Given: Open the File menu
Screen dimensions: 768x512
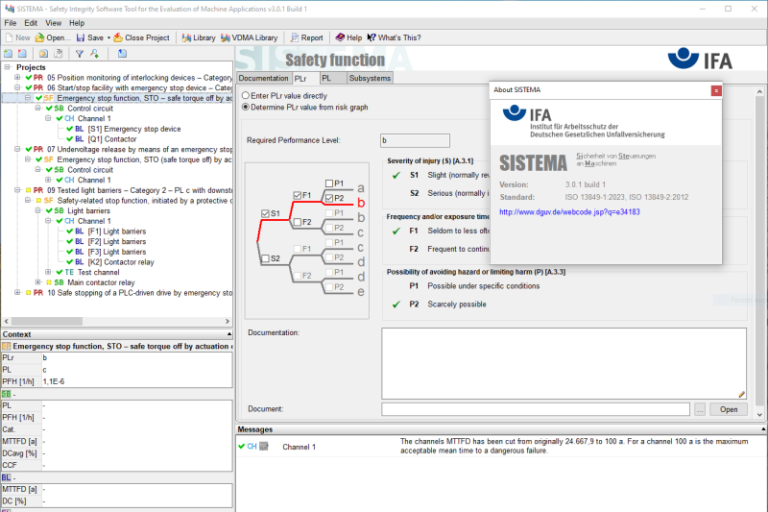Looking at the screenshot, I should (x=10, y=23).
